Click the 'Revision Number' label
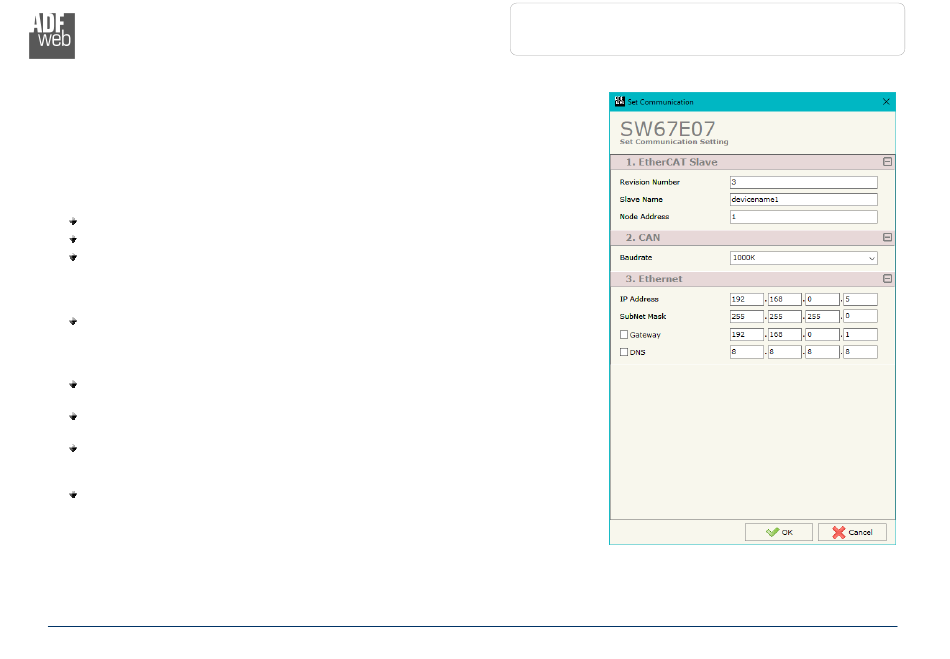Image resolution: width=950 pixels, height=659 pixels. pos(649,182)
